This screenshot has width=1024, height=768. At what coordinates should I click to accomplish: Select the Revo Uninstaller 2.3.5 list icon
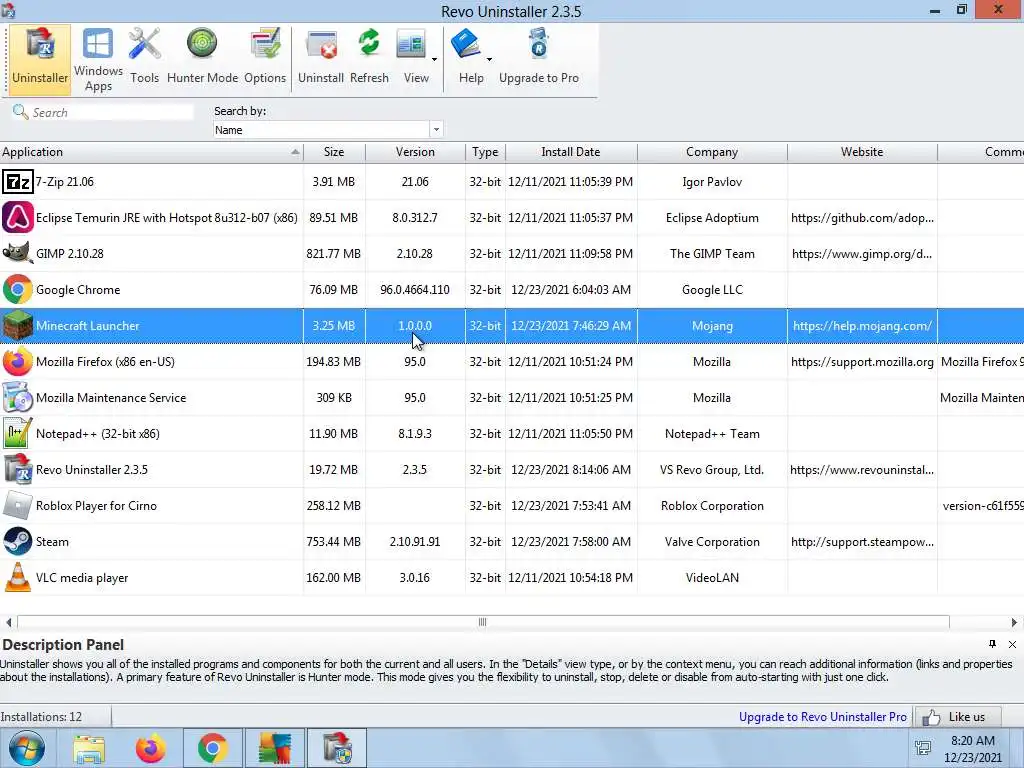point(18,469)
